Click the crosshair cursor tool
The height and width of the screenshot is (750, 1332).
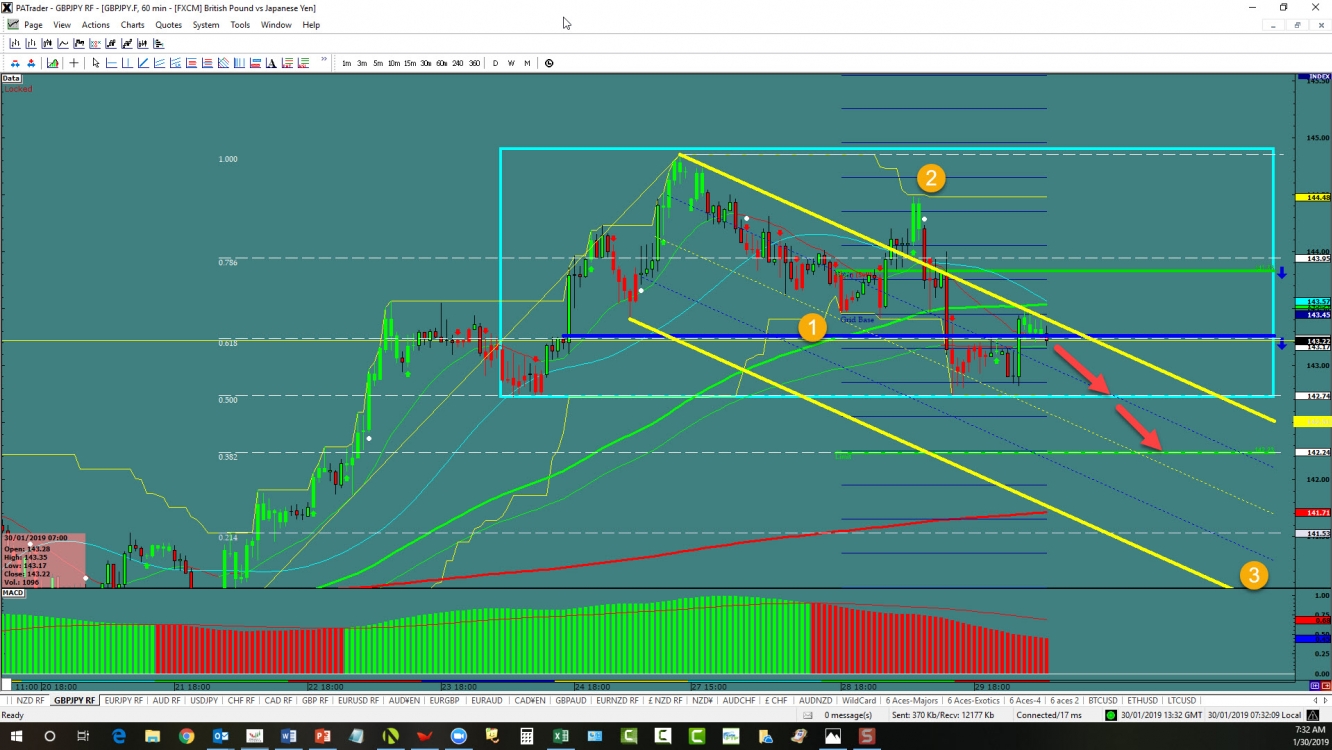74,63
